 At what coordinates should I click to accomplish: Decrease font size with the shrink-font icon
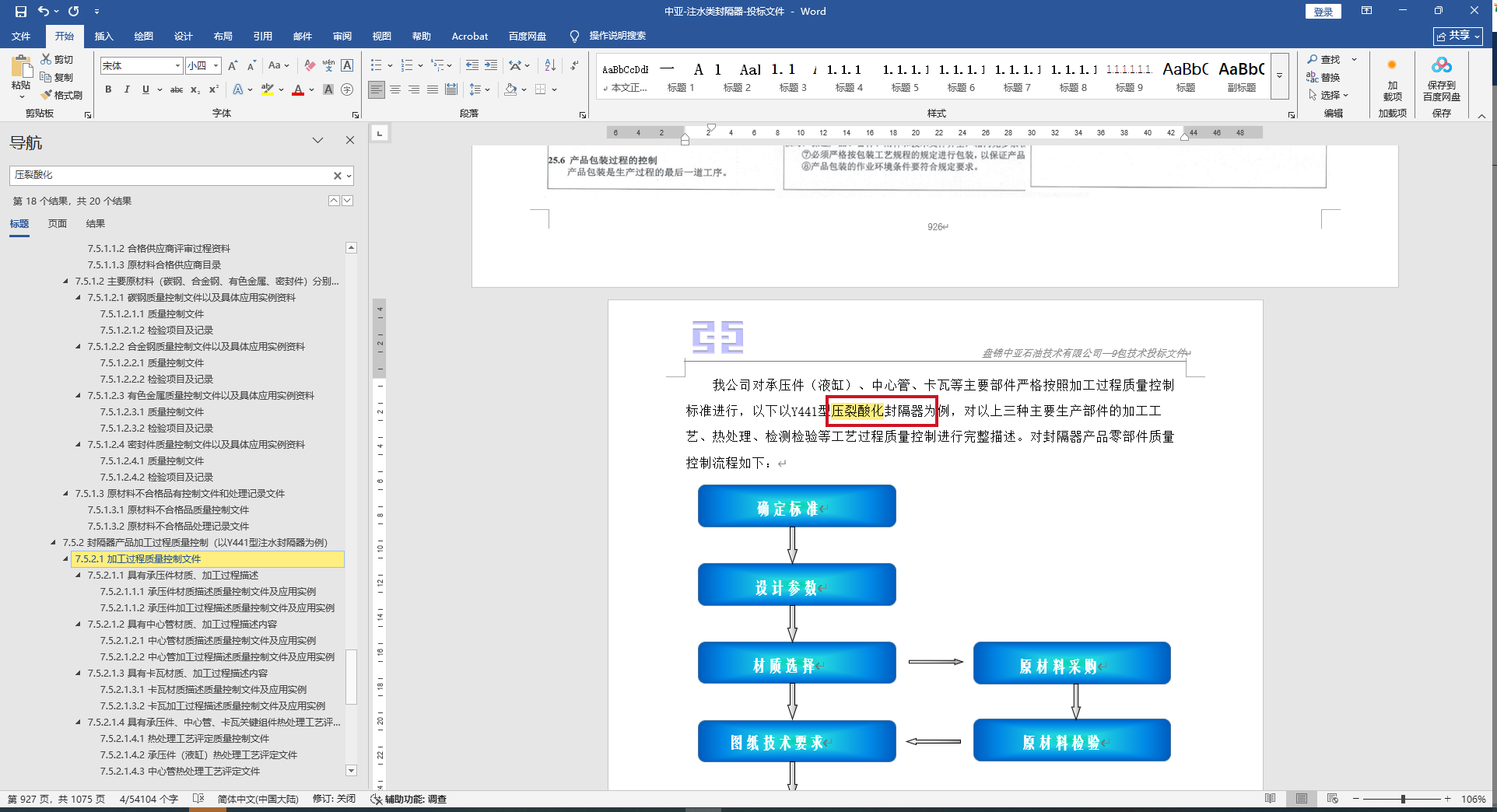(251, 66)
